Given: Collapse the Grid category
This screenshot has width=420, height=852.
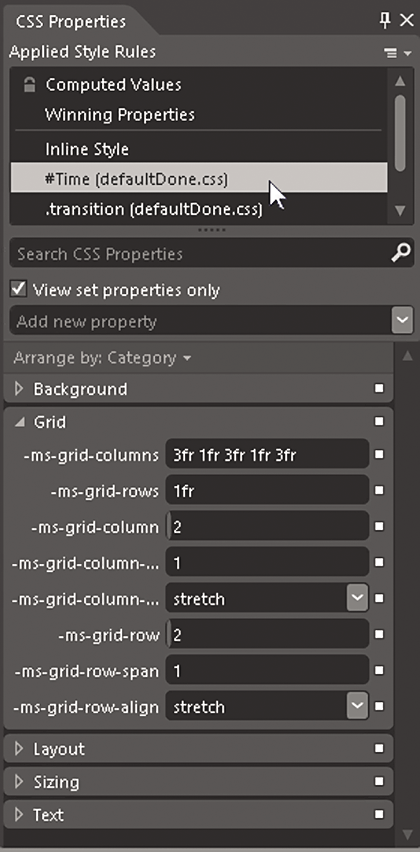Looking at the screenshot, I should tap(20, 422).
